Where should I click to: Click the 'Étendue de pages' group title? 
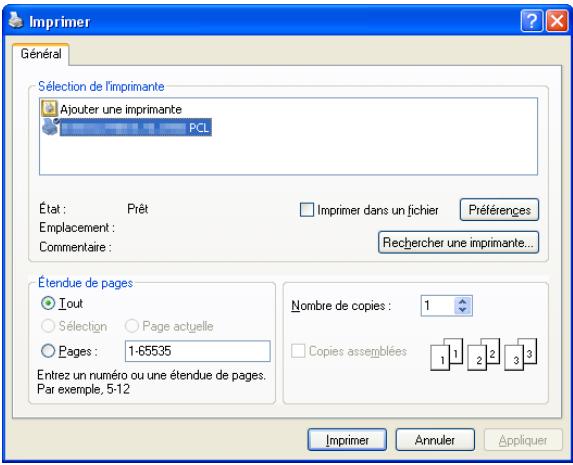point(86,283)
